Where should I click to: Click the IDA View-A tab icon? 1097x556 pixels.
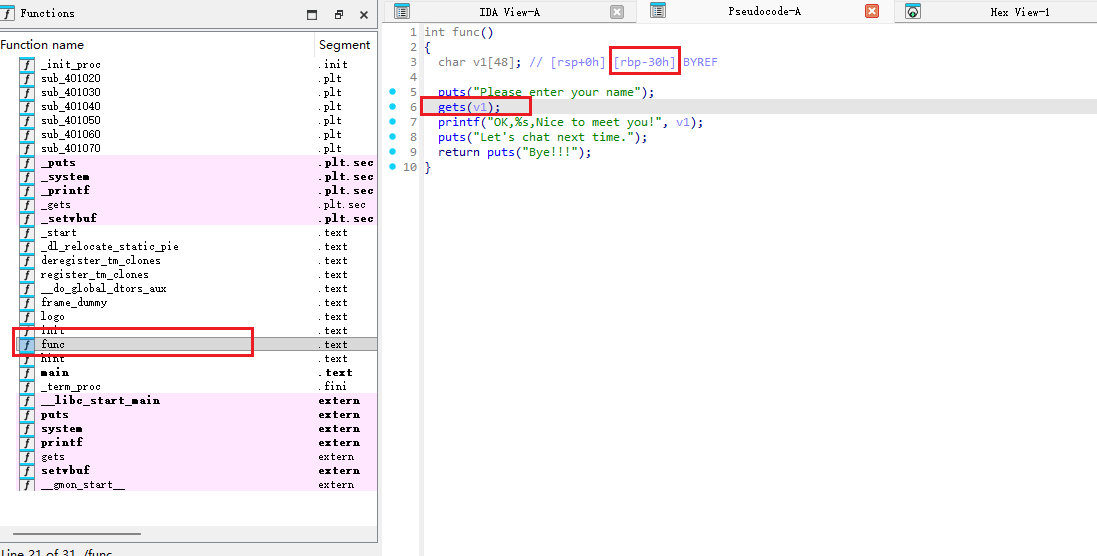coord(402,12)
